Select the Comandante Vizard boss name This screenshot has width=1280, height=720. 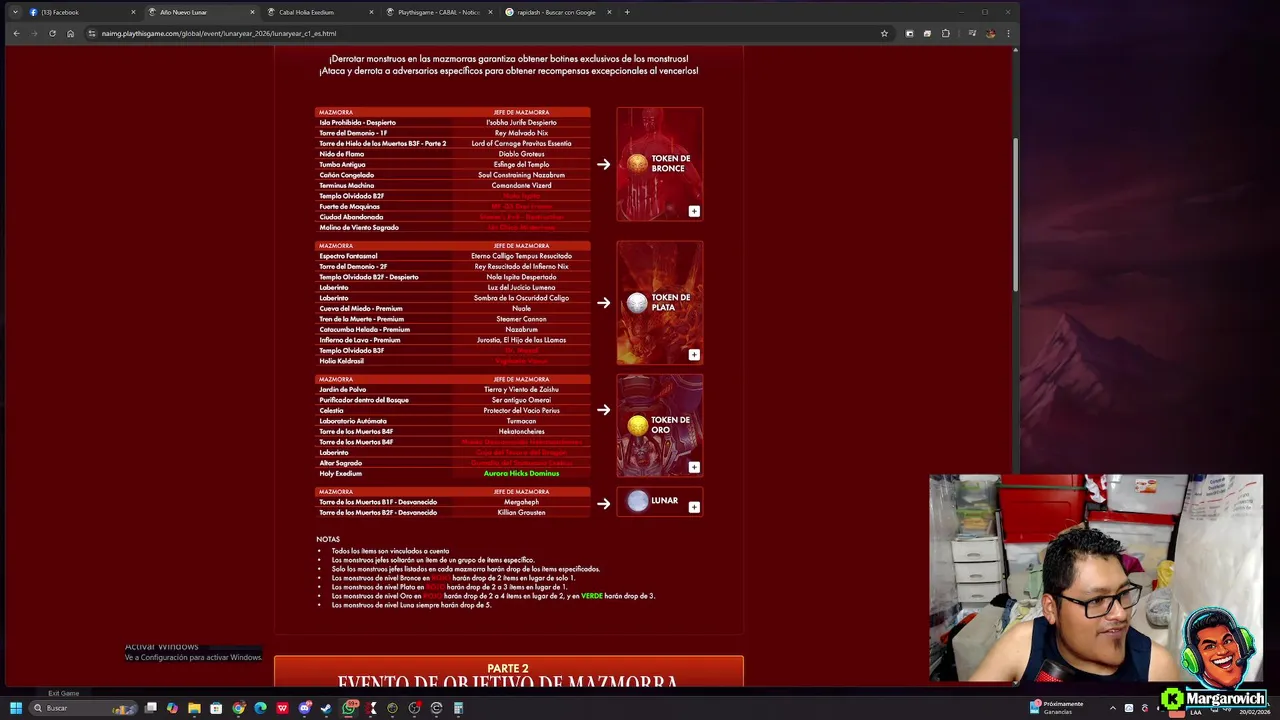(x=521, y=185)
